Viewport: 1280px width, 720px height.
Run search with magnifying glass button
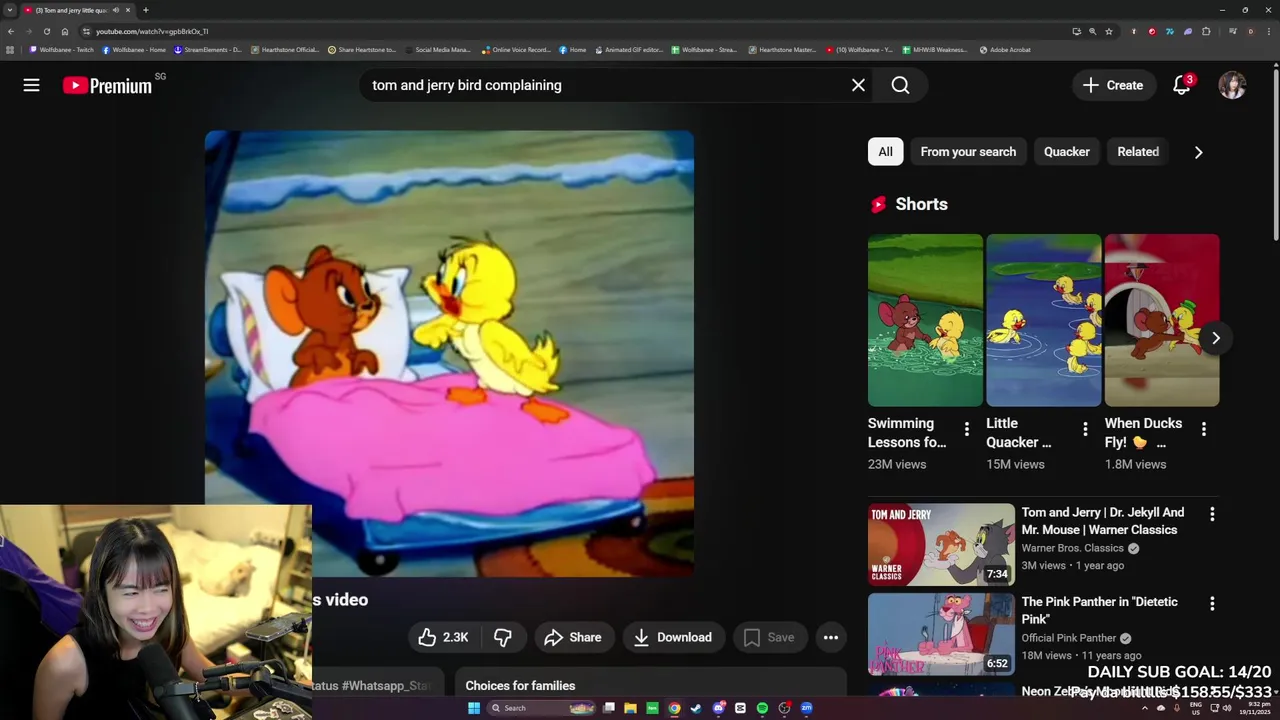click(x=900, y=85)
